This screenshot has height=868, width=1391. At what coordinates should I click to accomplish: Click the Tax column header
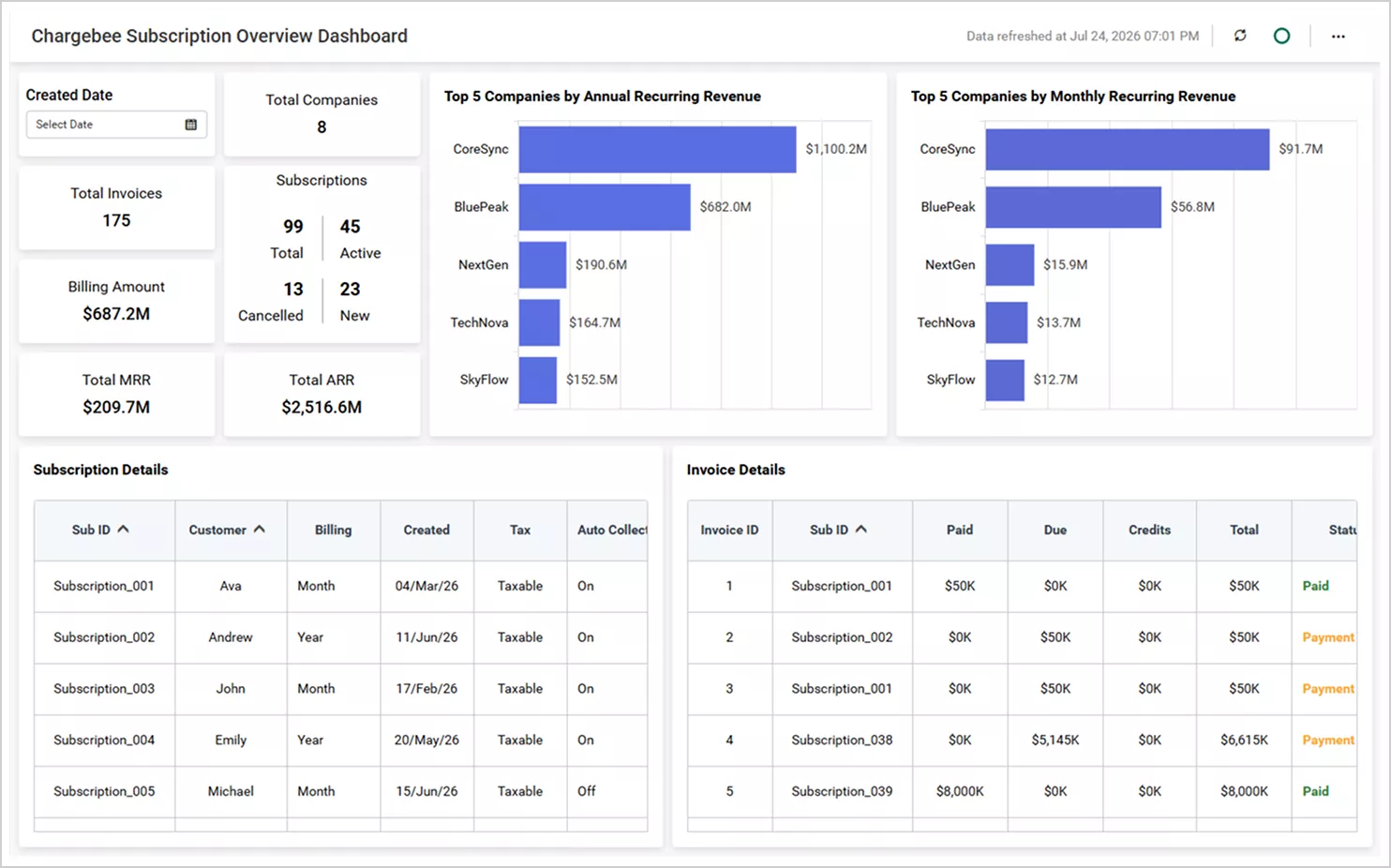(520, 530)
